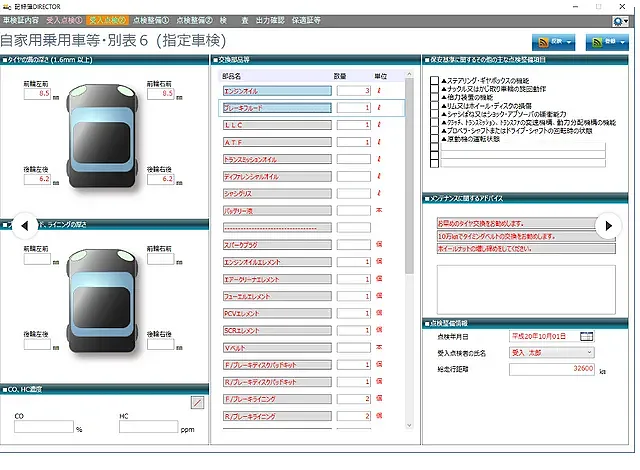Click the blue 登録 button icon
Screen dimensions: 640x470
click(x=598, y=42)
